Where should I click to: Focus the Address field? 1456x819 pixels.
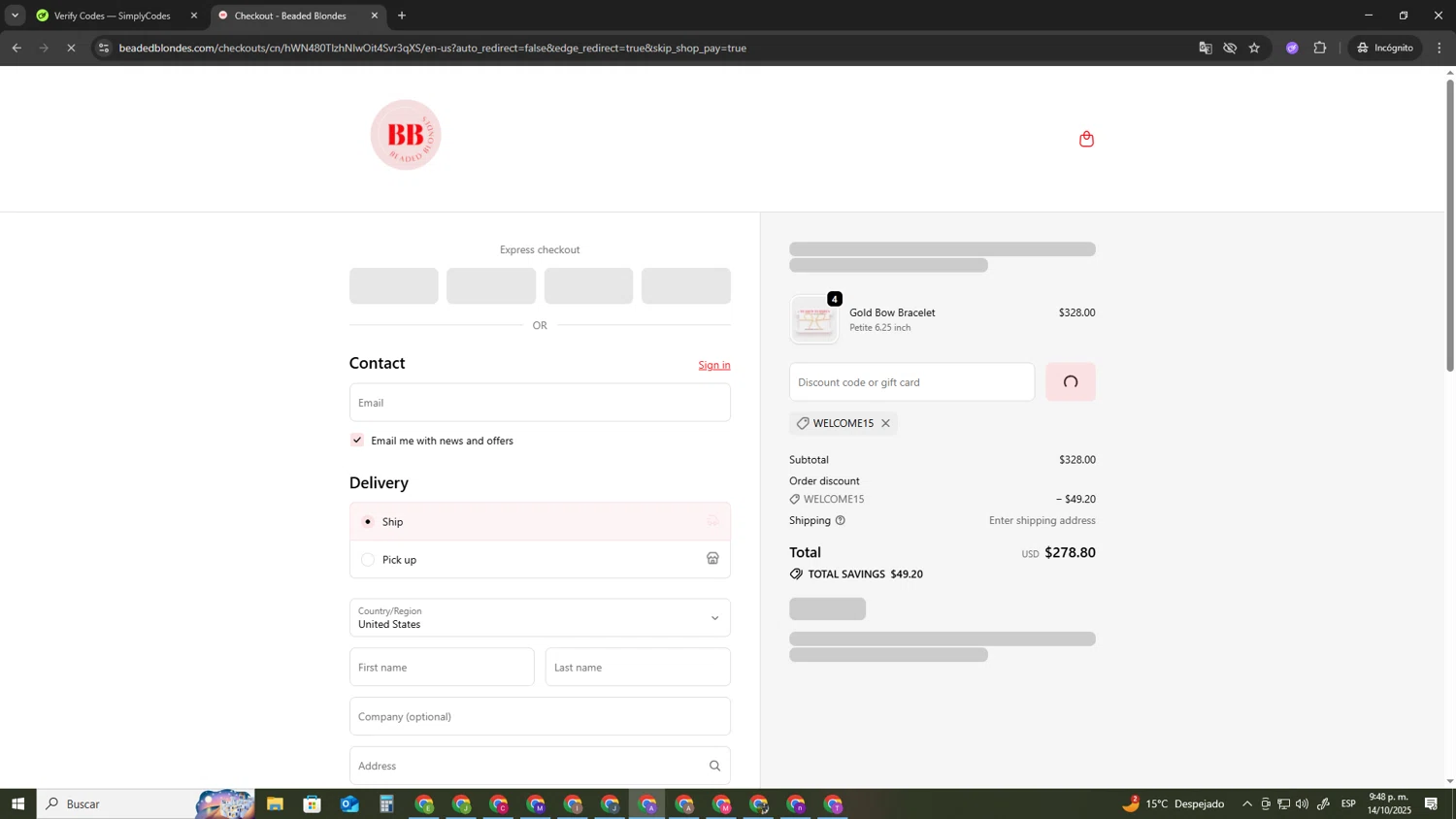tap(540, 766)
